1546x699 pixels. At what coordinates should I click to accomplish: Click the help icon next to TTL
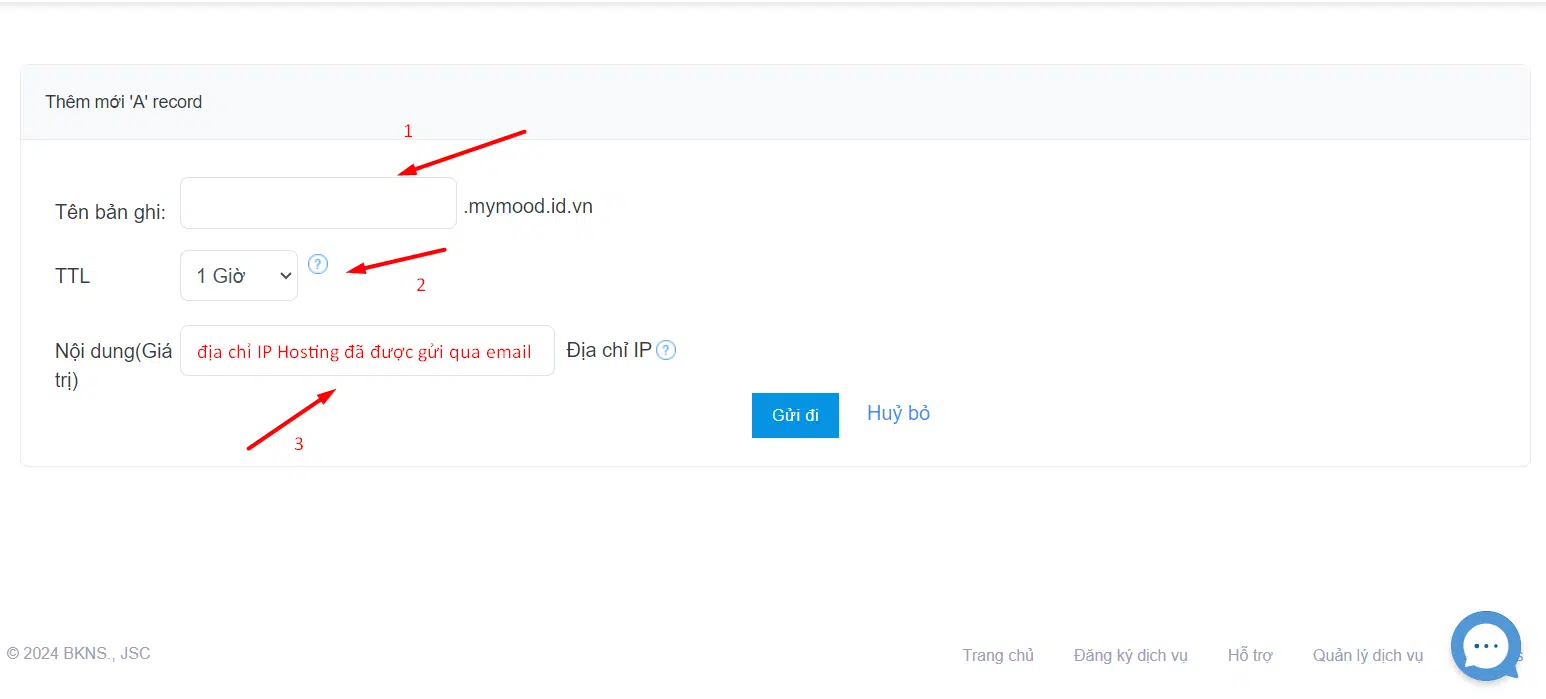pos(318,264)
